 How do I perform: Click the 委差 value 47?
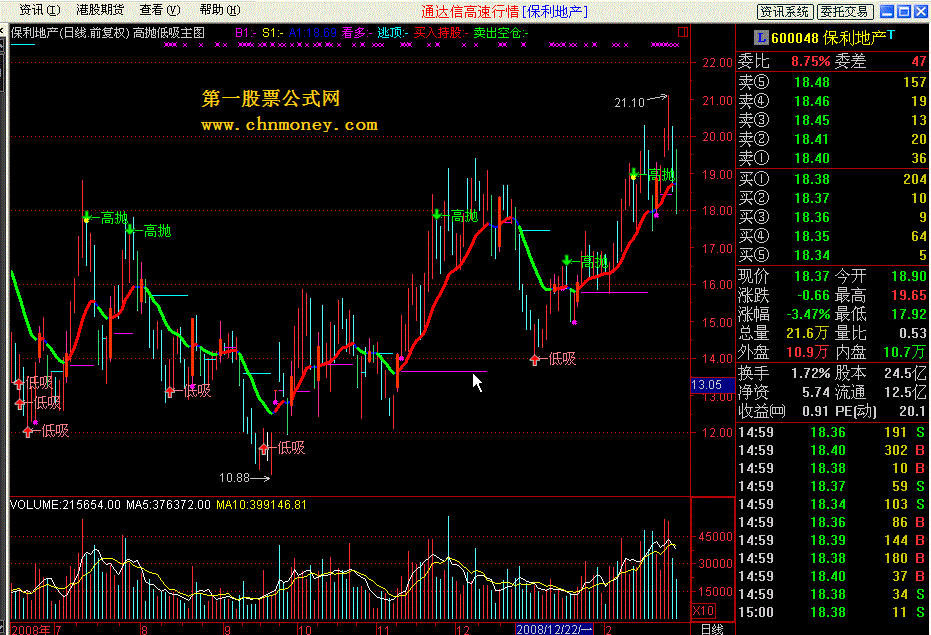tap(919, 61)
